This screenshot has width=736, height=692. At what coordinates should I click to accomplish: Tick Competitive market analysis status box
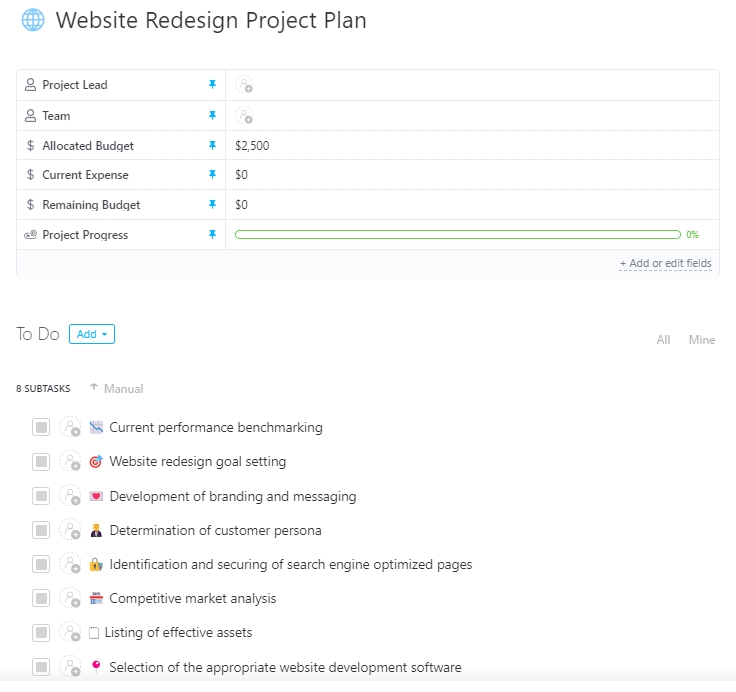(x=41, y=598)
